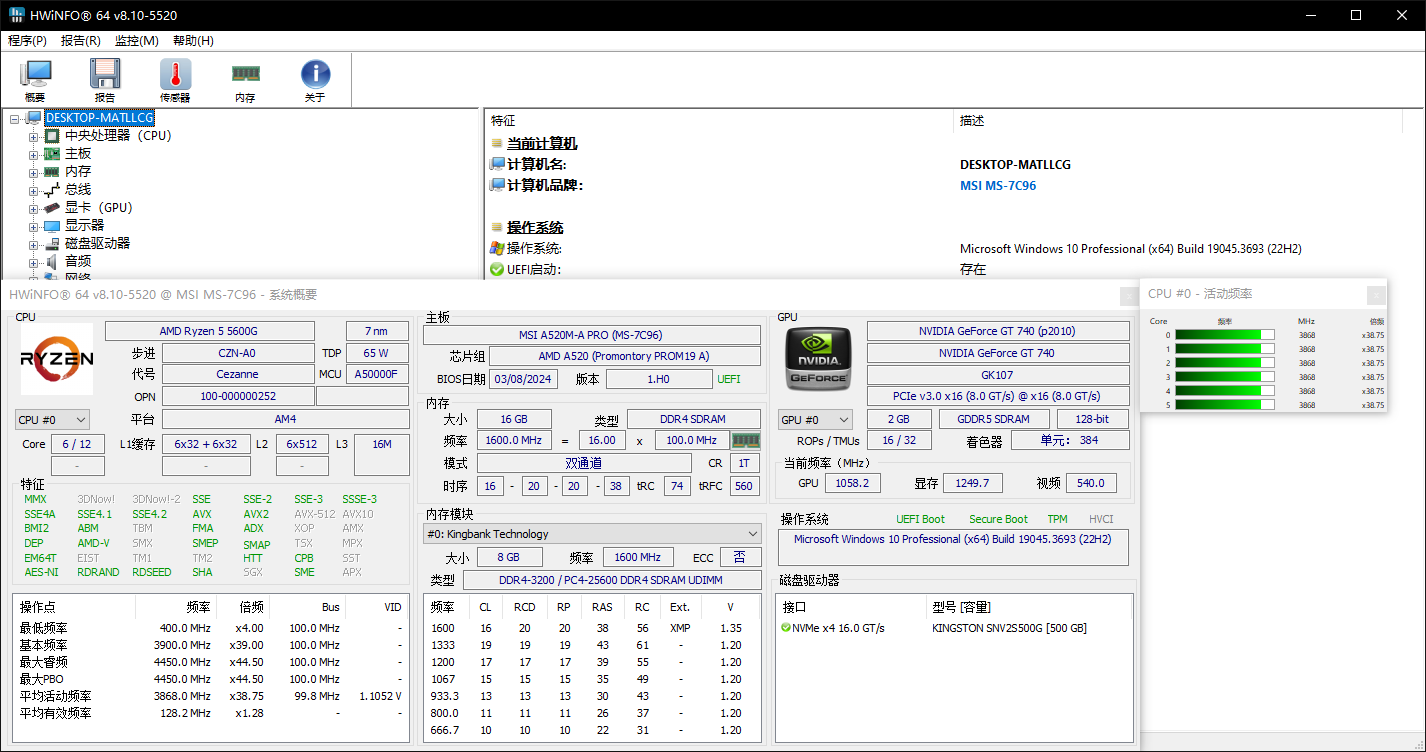Expand the 中央处理器 (CPU) tree node
Screen dimensions: 1426x752
34,136
